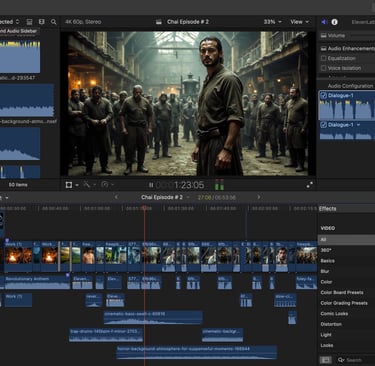Go forward in timeline history arrow
The width and height of the screenshot is (375, 366).
pyautogui.click(x=259, y=197)
